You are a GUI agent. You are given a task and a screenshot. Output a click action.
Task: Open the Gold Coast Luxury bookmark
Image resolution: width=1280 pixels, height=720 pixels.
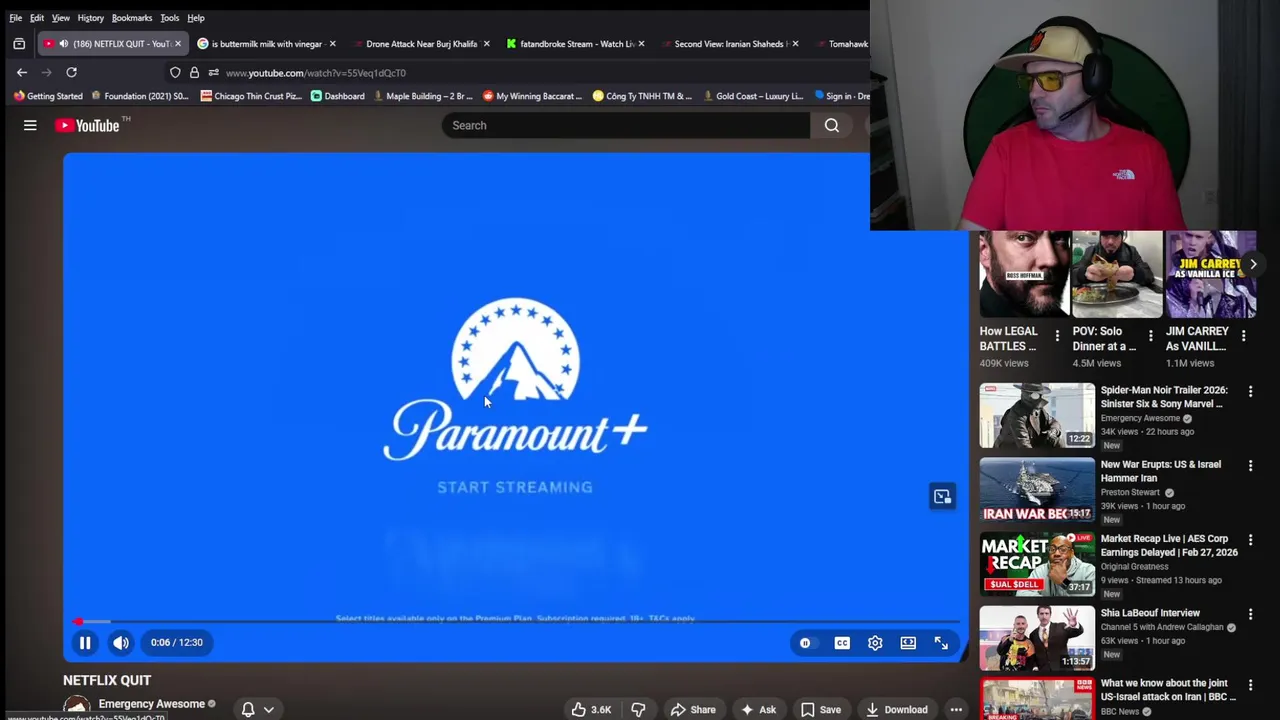click(752, 96)
